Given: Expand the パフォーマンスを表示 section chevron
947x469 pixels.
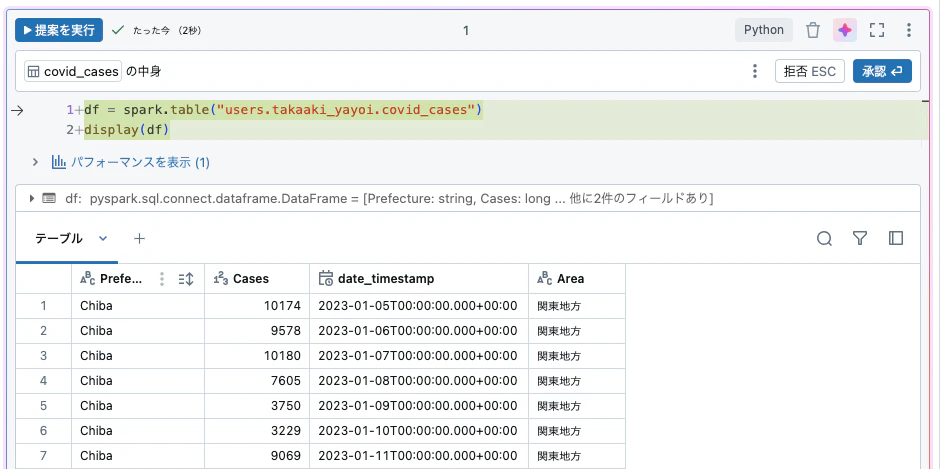Looking at the screenshot, I should pyautogui.click(x=36, y=162).
